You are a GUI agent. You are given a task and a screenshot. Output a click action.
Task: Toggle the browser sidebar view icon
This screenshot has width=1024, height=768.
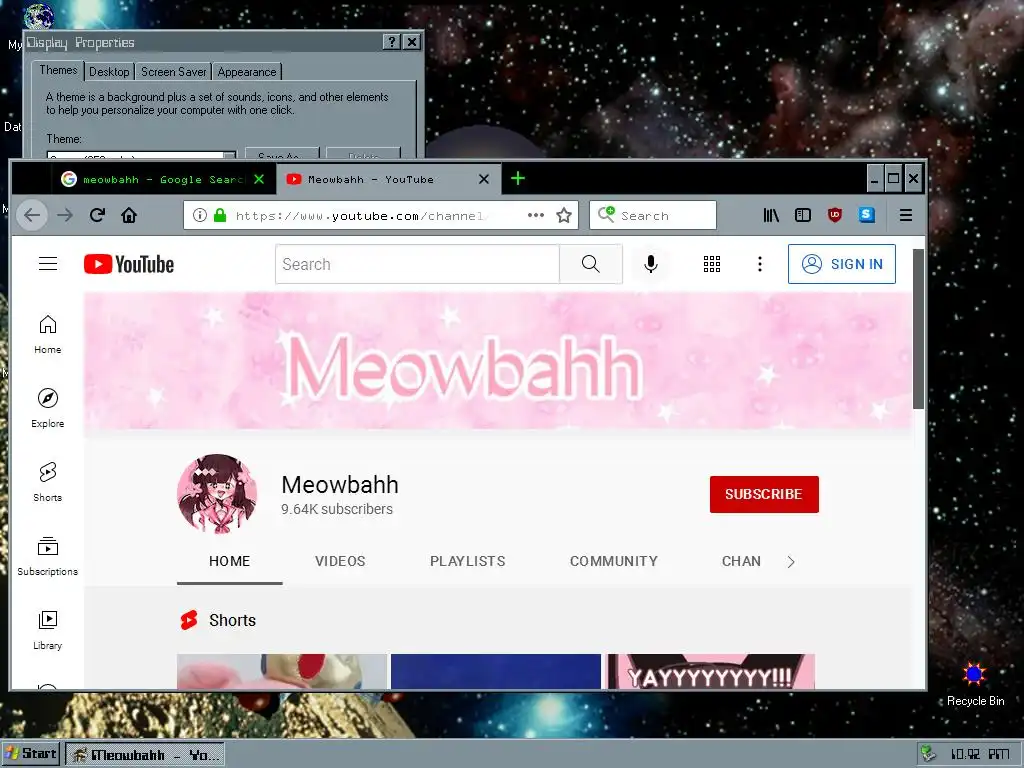(803, 215)
